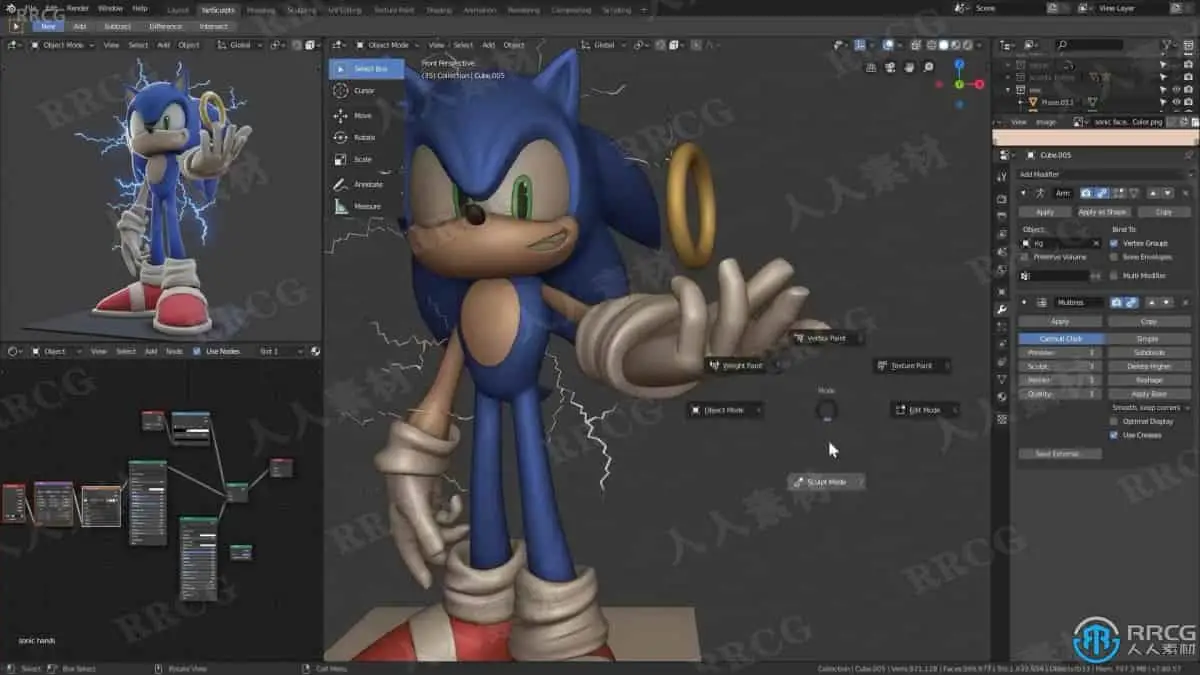Collapse the Armature modifier panel

(1023, 193)
